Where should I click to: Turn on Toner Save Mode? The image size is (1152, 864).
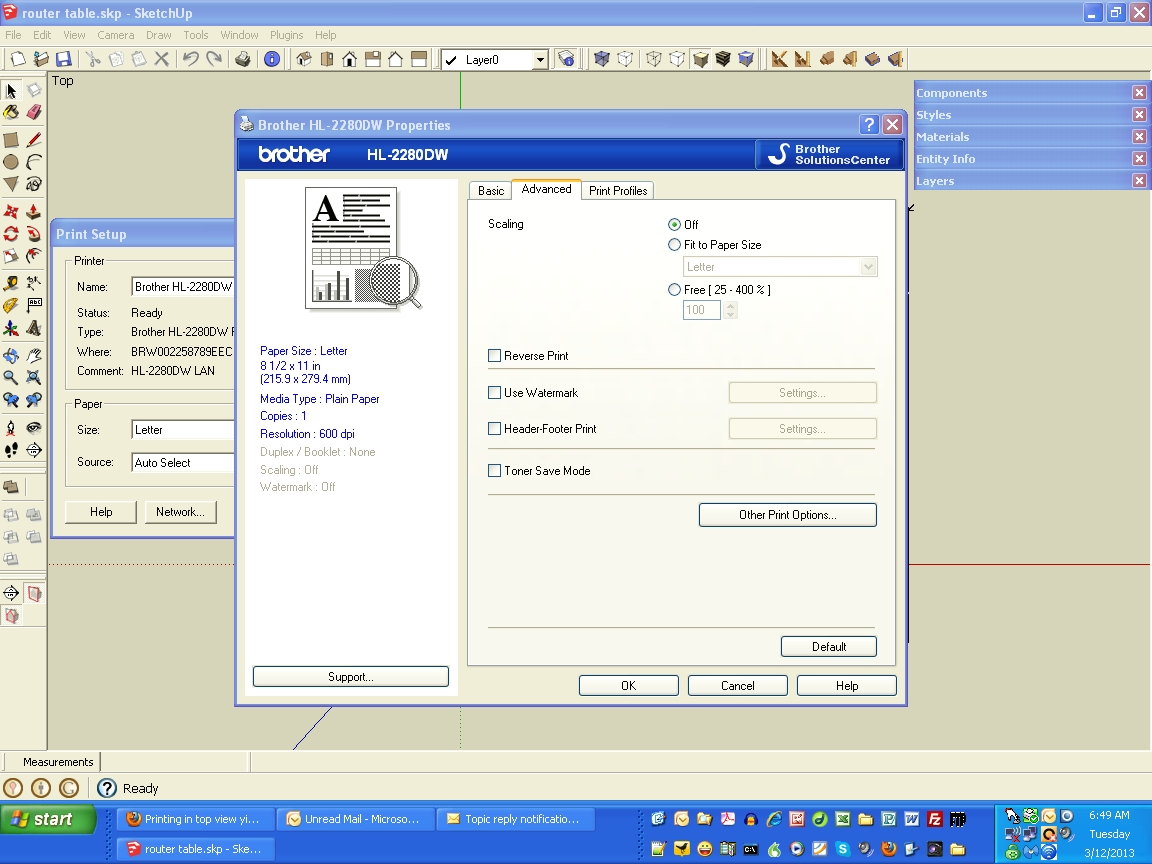click(x=494, y=471)
